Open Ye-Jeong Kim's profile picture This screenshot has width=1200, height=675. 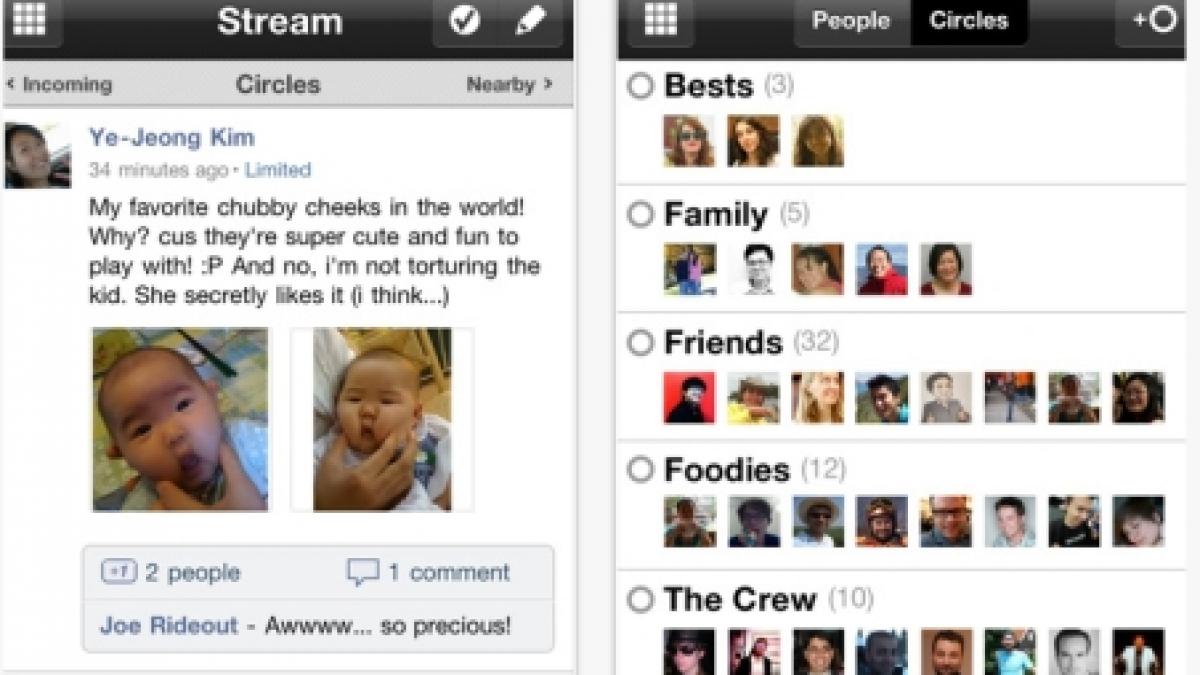37,155
